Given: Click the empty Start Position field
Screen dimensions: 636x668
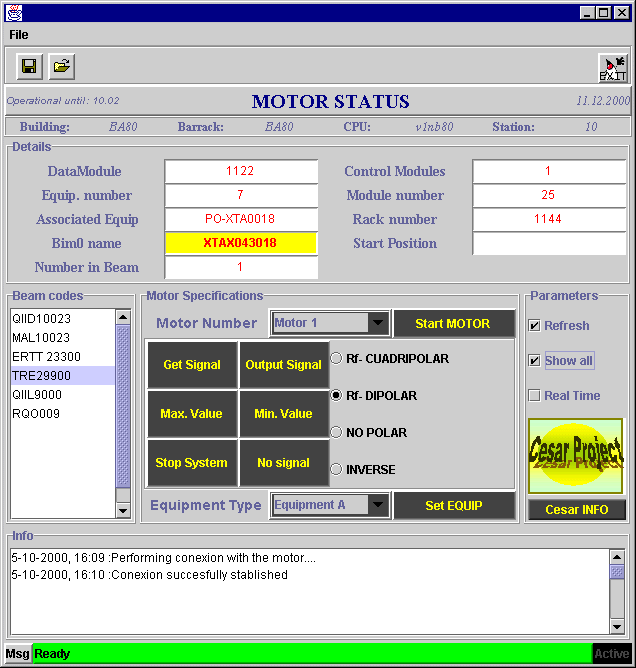Looking at the screenshot, I should 549,243.
